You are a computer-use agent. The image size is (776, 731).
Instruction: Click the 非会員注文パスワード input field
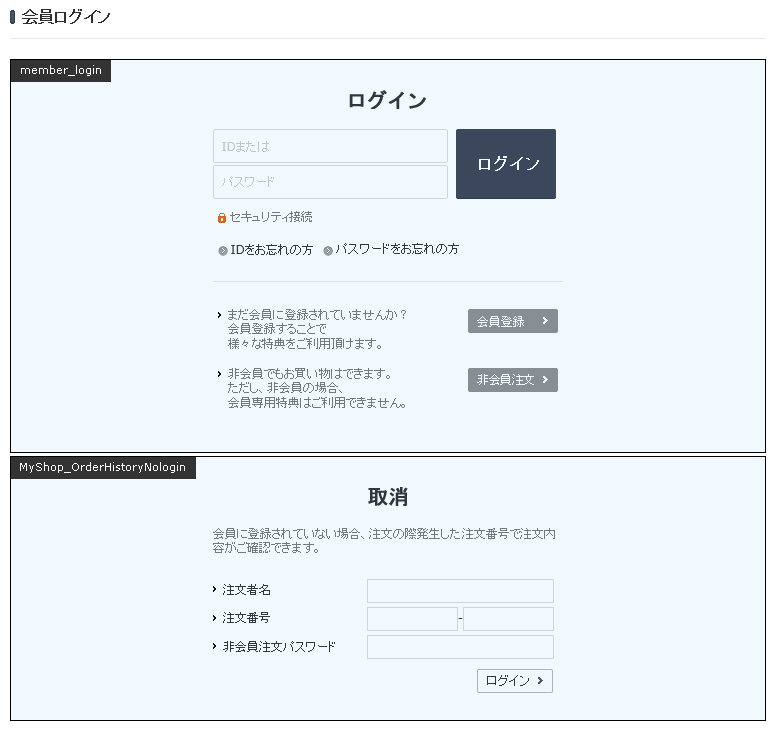click(x=460, y=647)
